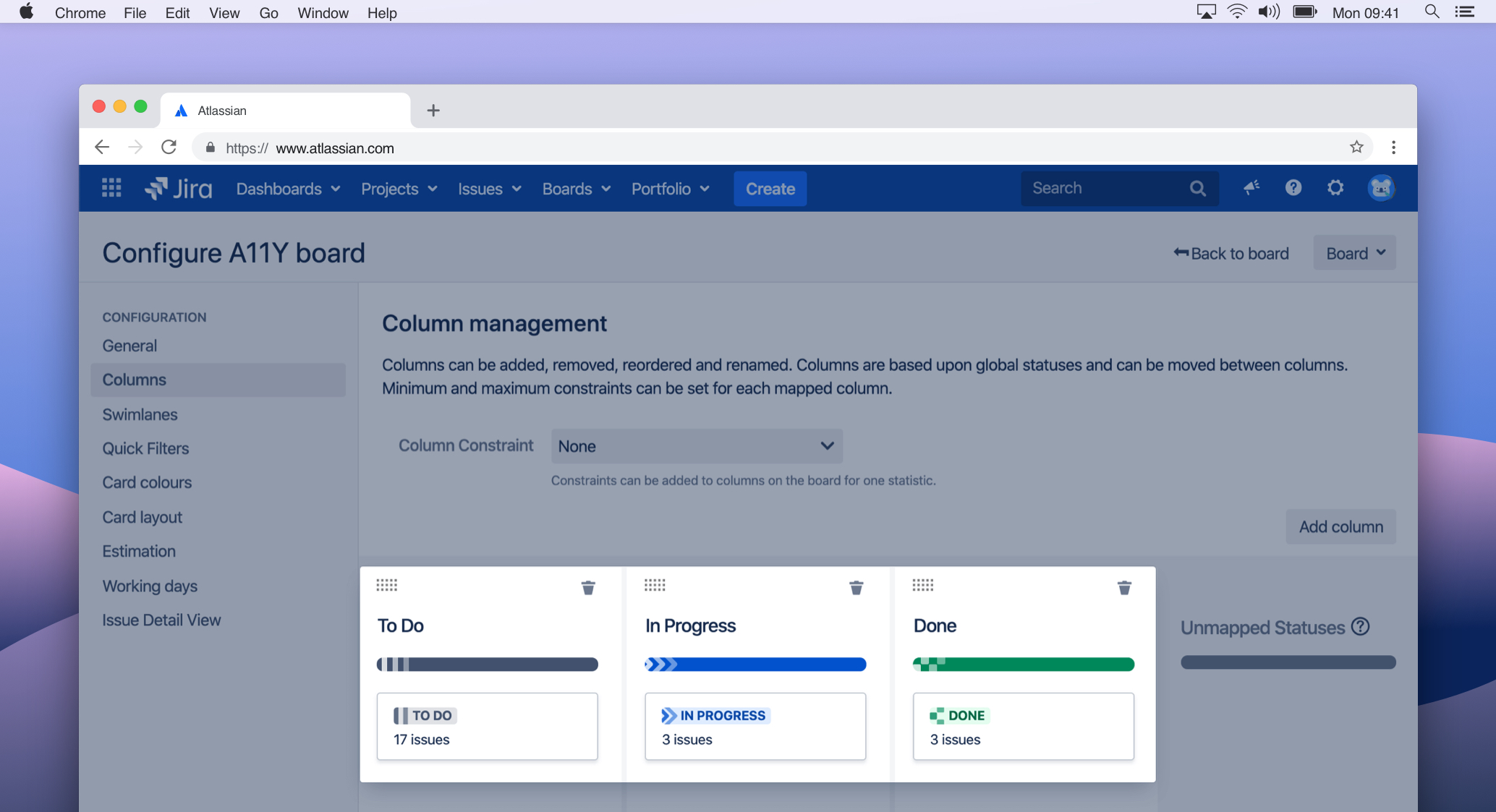Grab the Done column drag handle
The height and width of the screenshot is (812, 1496).
point(923,585)
